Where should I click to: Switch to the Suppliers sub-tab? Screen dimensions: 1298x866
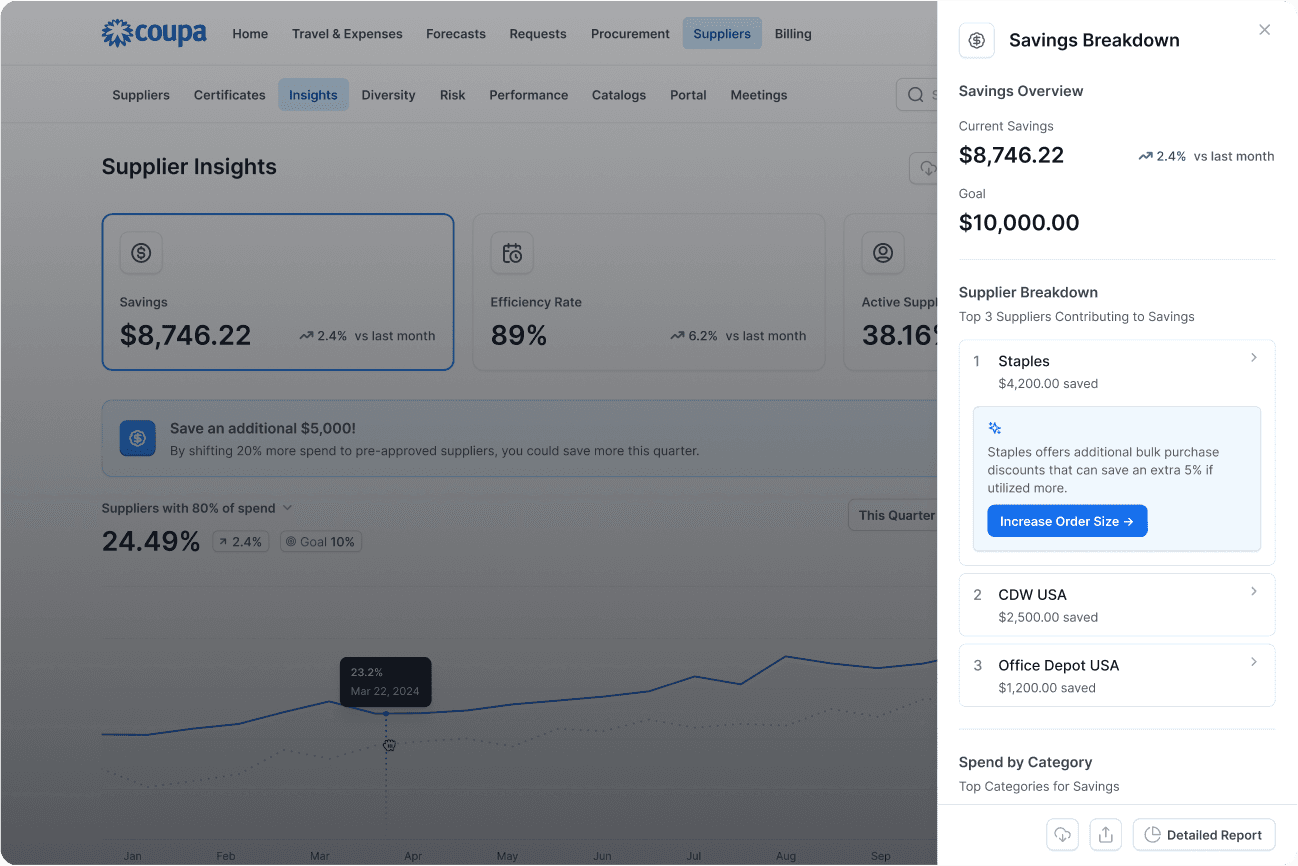pos(141,95)
